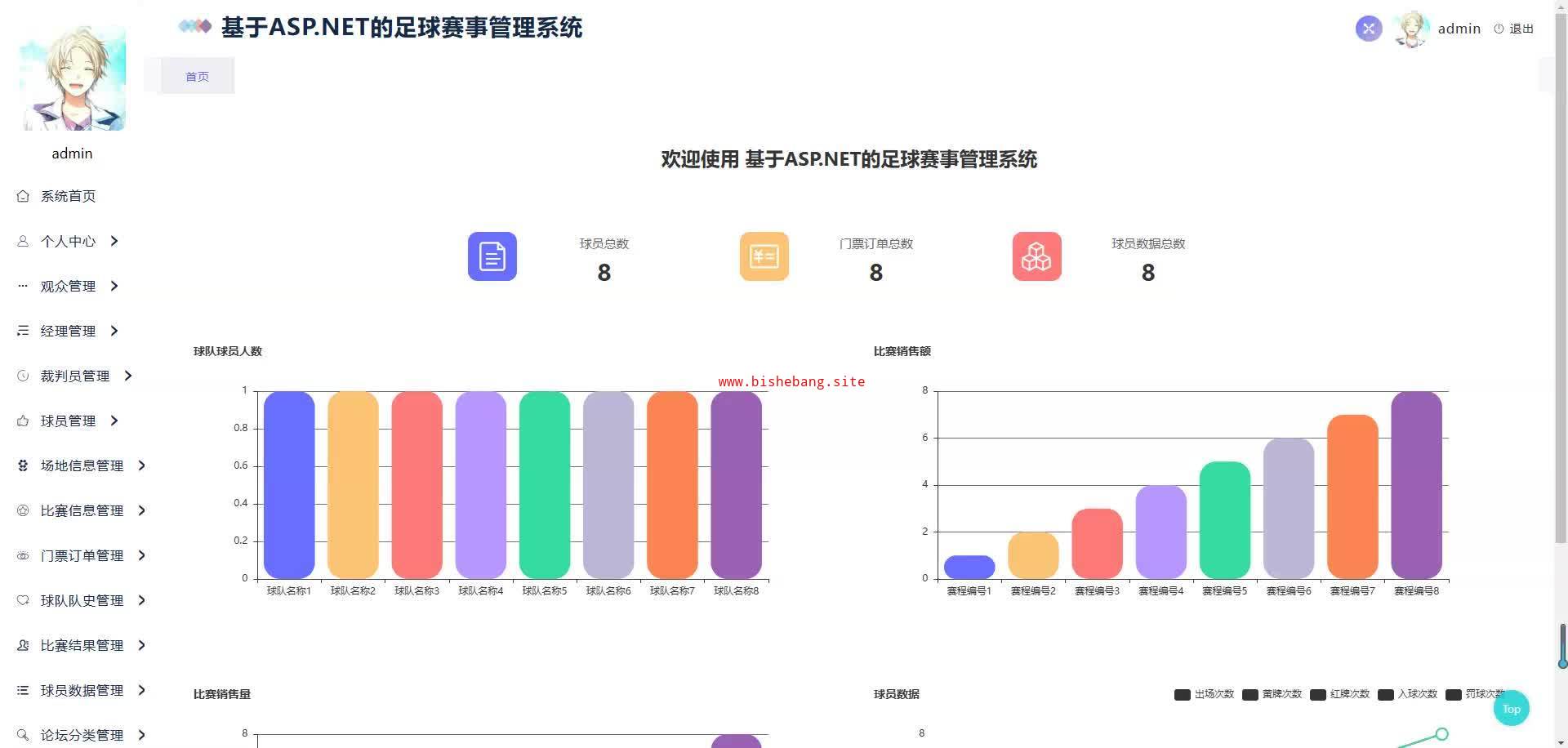Click the 球员总数 count value 8
Image resolution: width=1568 pixels, height=748 pixels.
[x=604, y=273]
